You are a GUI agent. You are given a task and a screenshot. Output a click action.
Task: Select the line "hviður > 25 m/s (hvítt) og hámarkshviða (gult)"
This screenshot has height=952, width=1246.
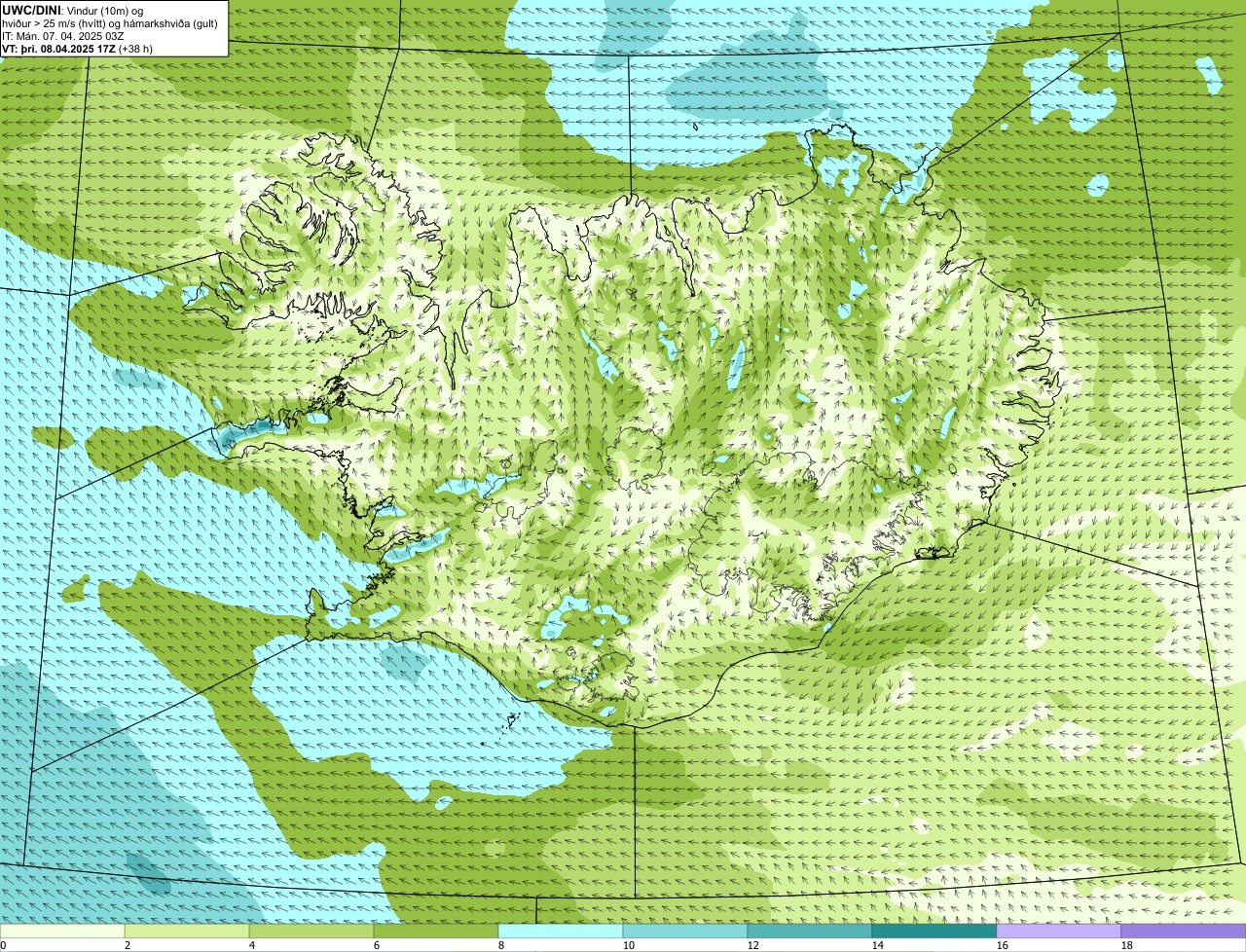(x=110, y=22)
